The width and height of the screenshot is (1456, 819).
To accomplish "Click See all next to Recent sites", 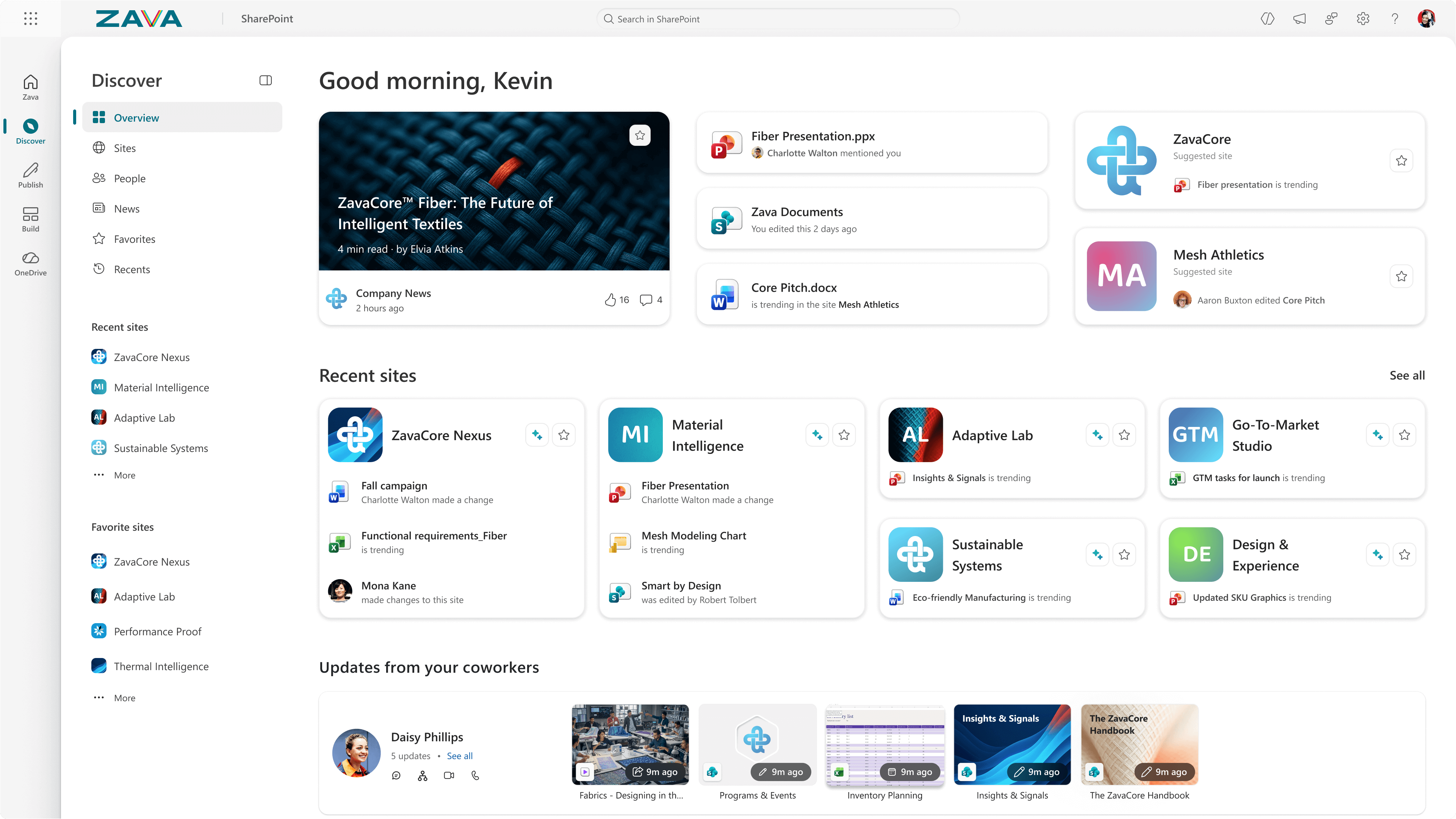I will click(1406, 375).
